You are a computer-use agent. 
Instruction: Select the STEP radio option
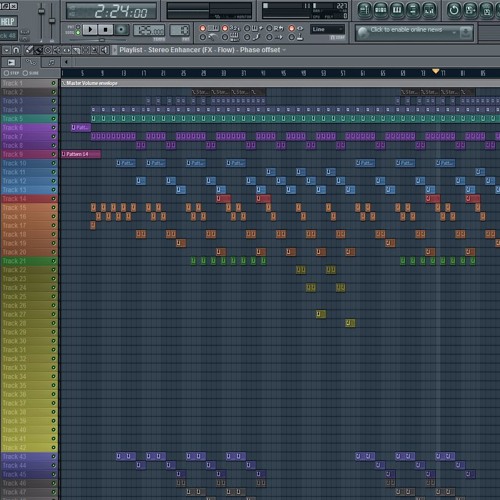pos(6,73)
